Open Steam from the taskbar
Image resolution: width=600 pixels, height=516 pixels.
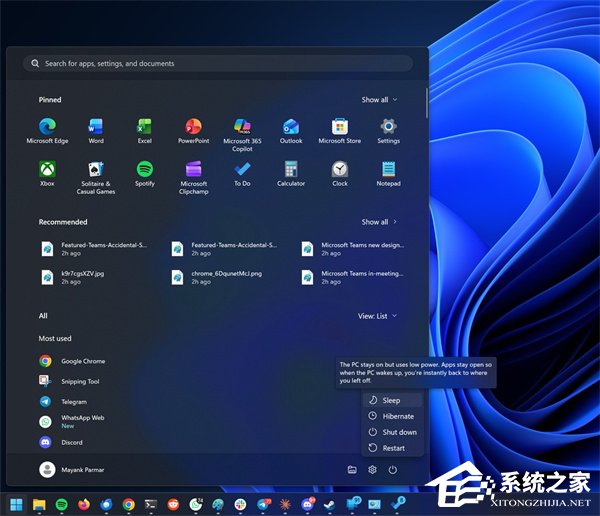[x=330, y=505]
